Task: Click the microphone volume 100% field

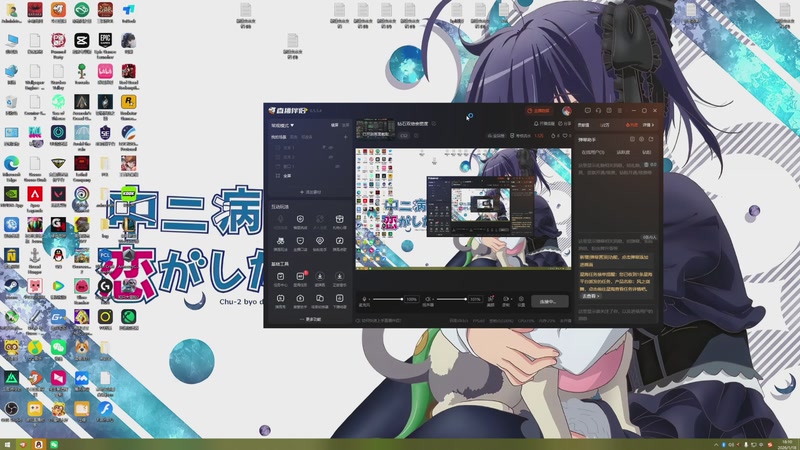Action: pos(411,299)
